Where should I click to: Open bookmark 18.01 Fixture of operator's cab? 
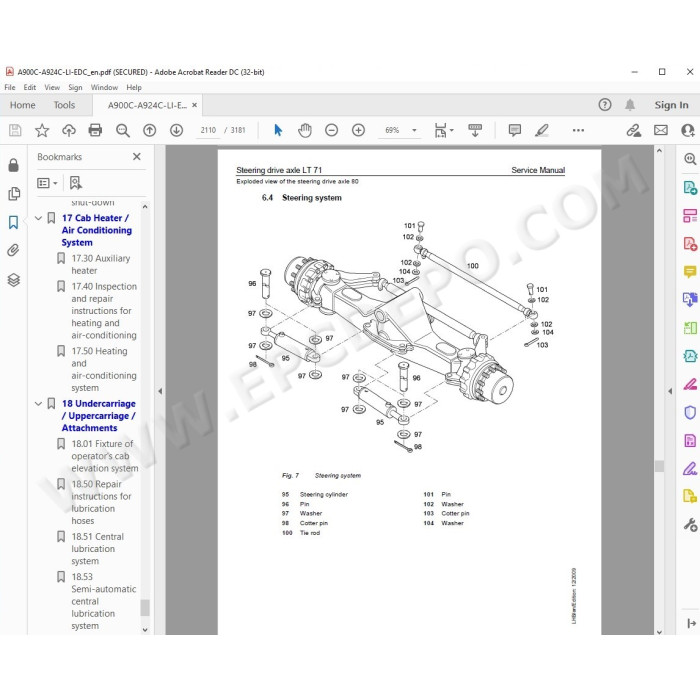104,456
